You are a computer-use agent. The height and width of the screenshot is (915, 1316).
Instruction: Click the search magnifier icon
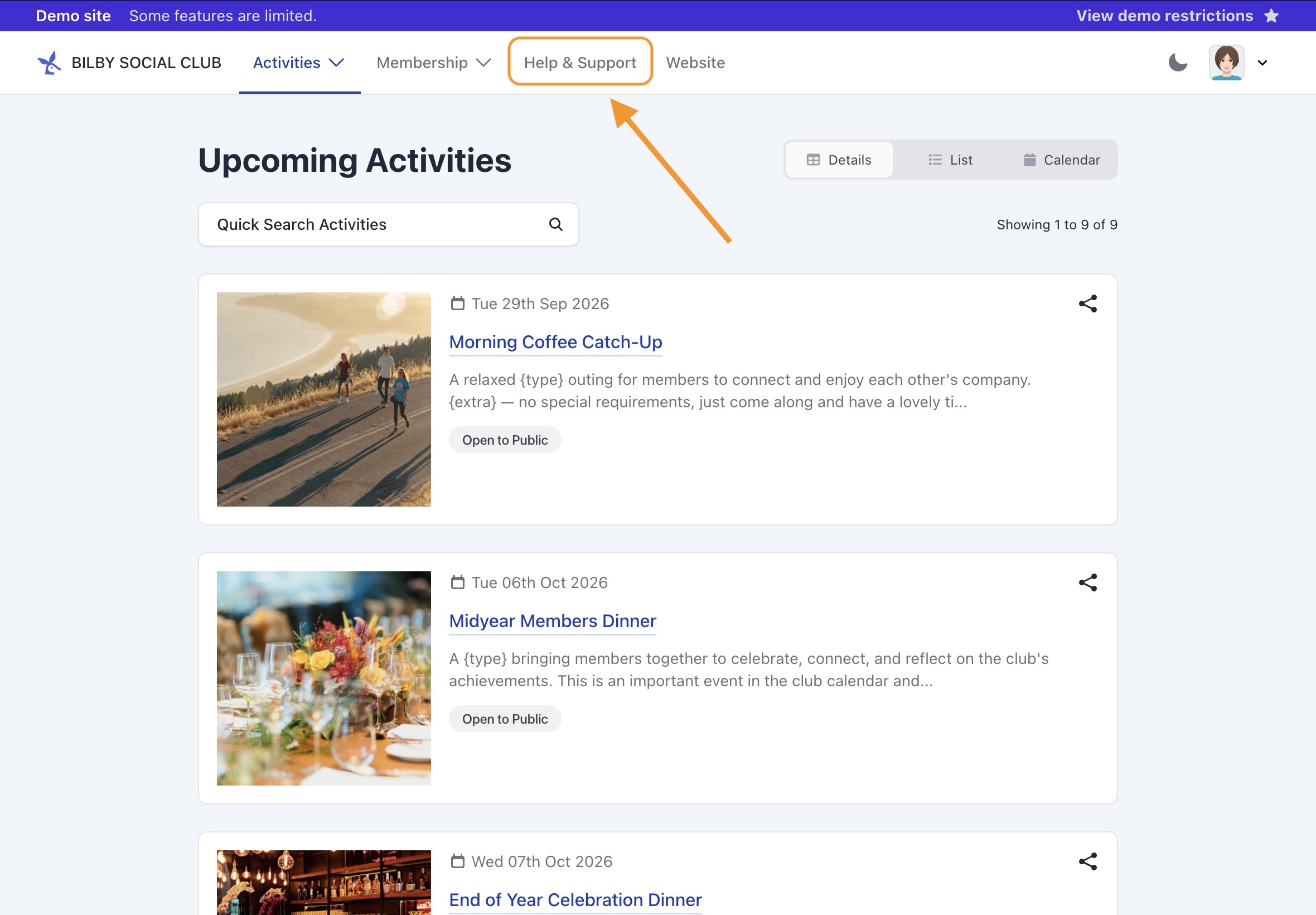click(x=555, y=224)
